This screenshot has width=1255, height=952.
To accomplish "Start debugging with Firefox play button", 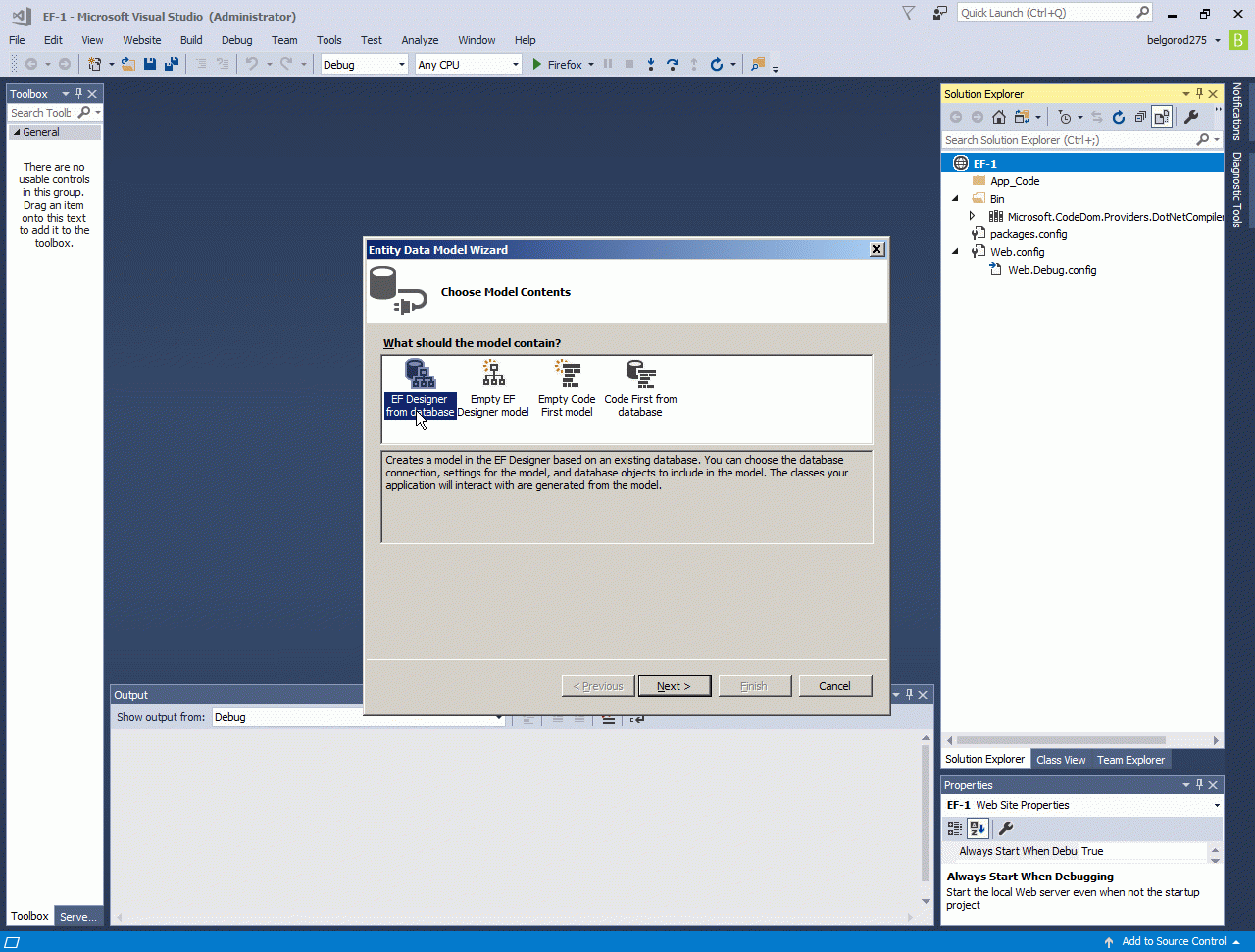I will click(537, 64).
